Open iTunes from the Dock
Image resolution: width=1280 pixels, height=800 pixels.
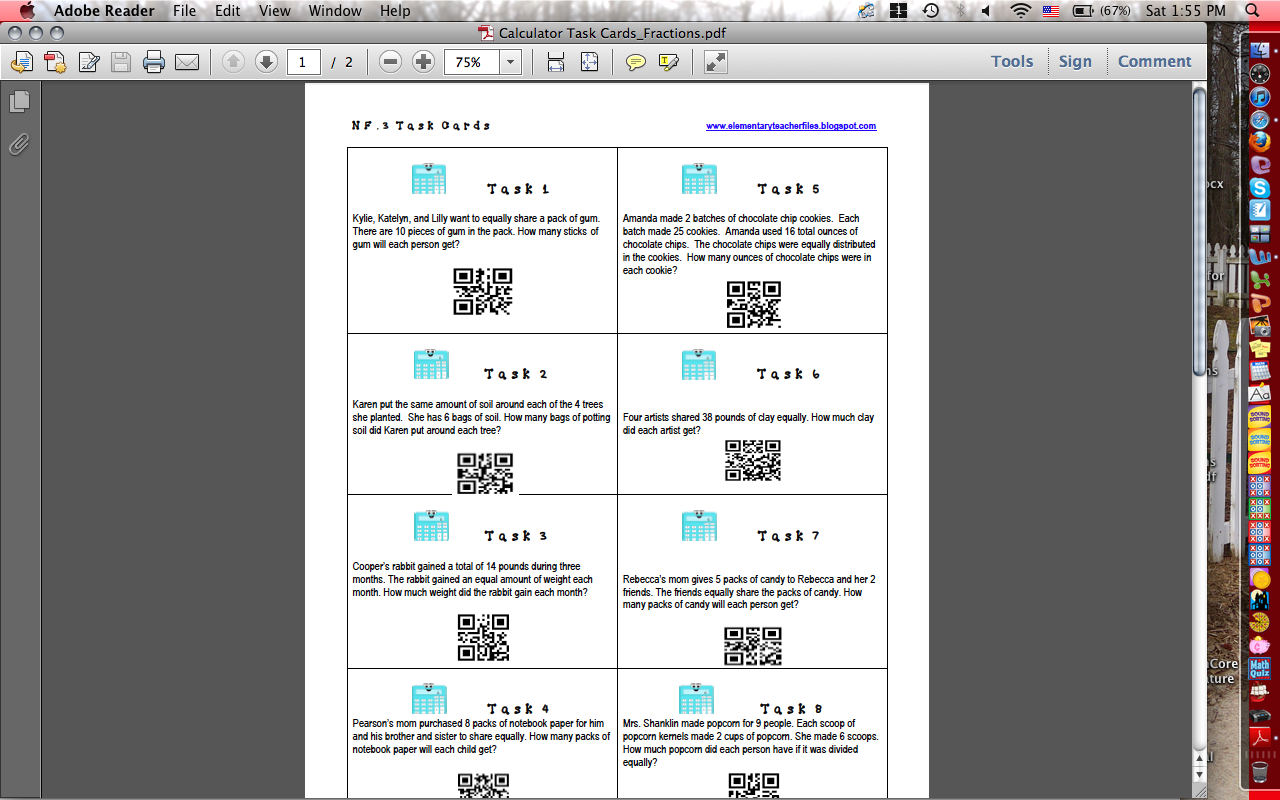[1260, 98]
